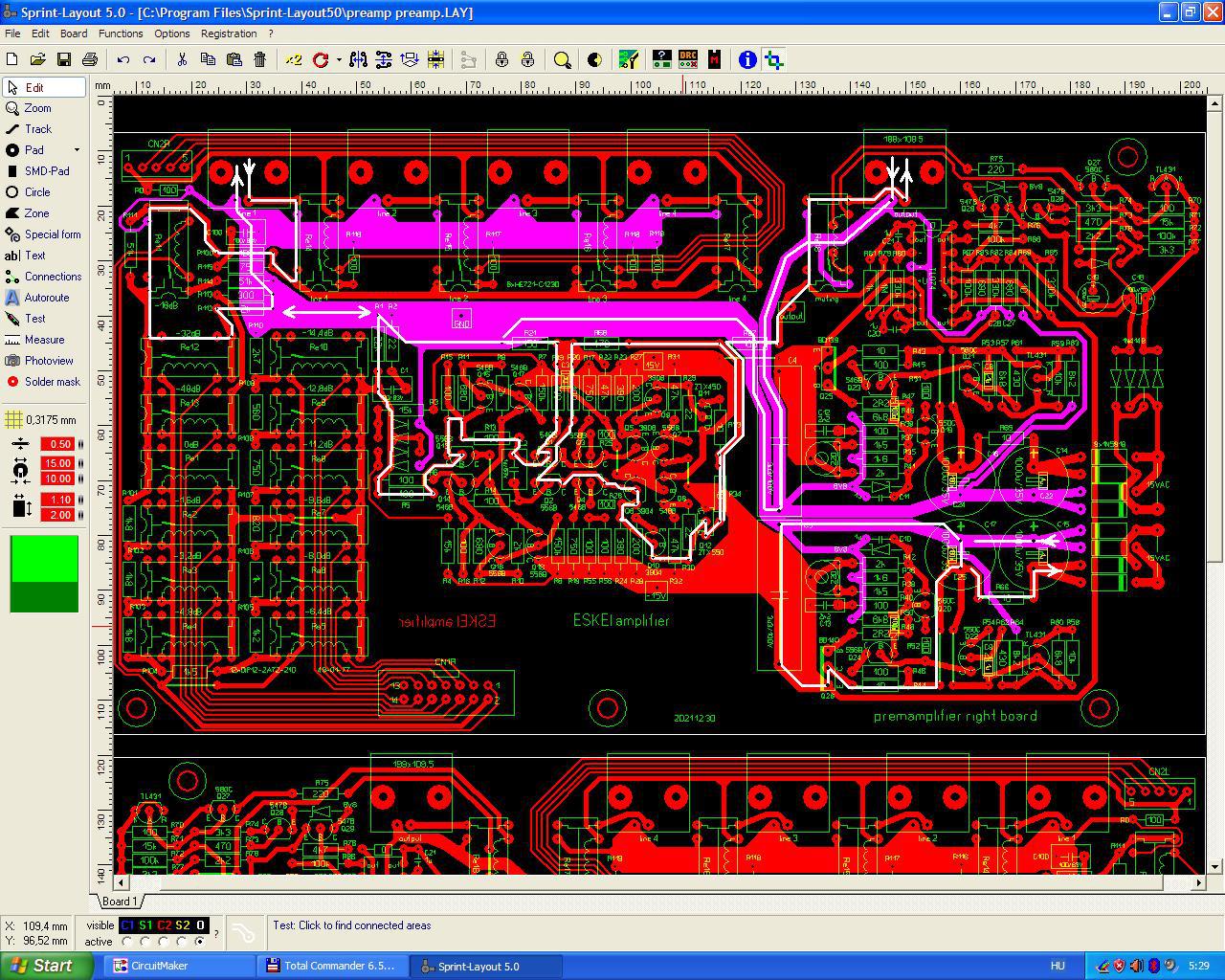Mirror selection horizontally
The image size is (1225, 980).
[358, 59]
